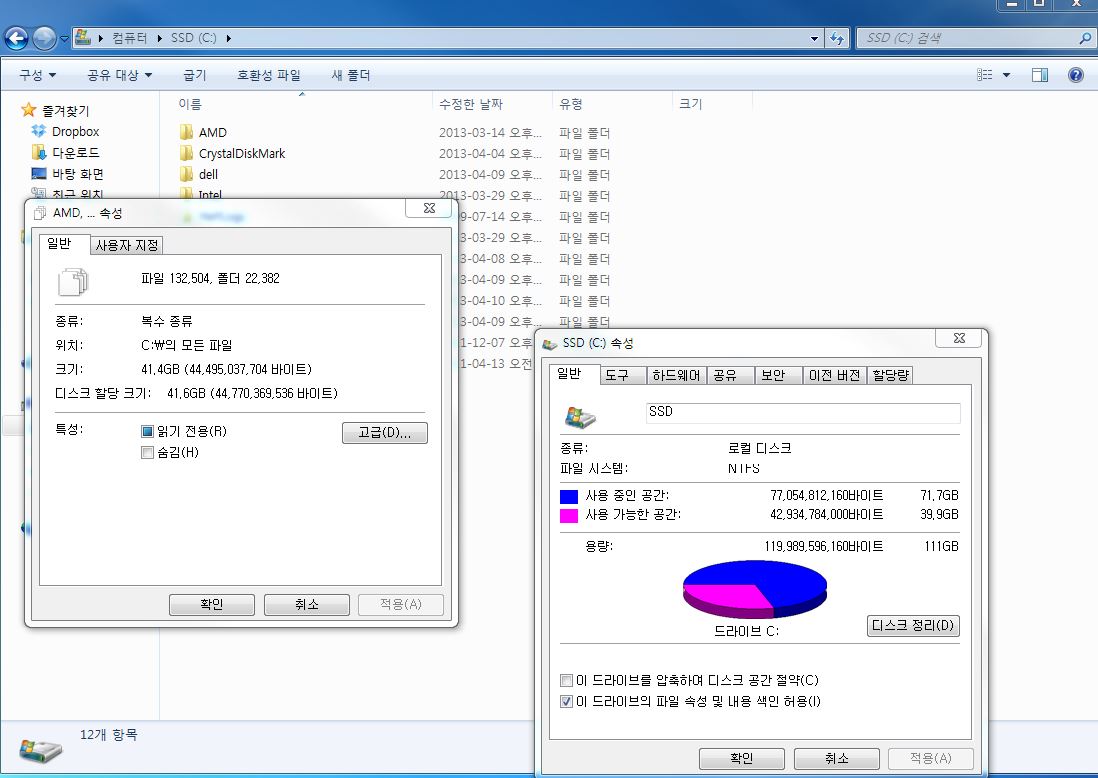Viewport: 1098px width, 778px height.
Task: Select the AMD folder icon
Action: pyautogui.click(x=186, y=132)
